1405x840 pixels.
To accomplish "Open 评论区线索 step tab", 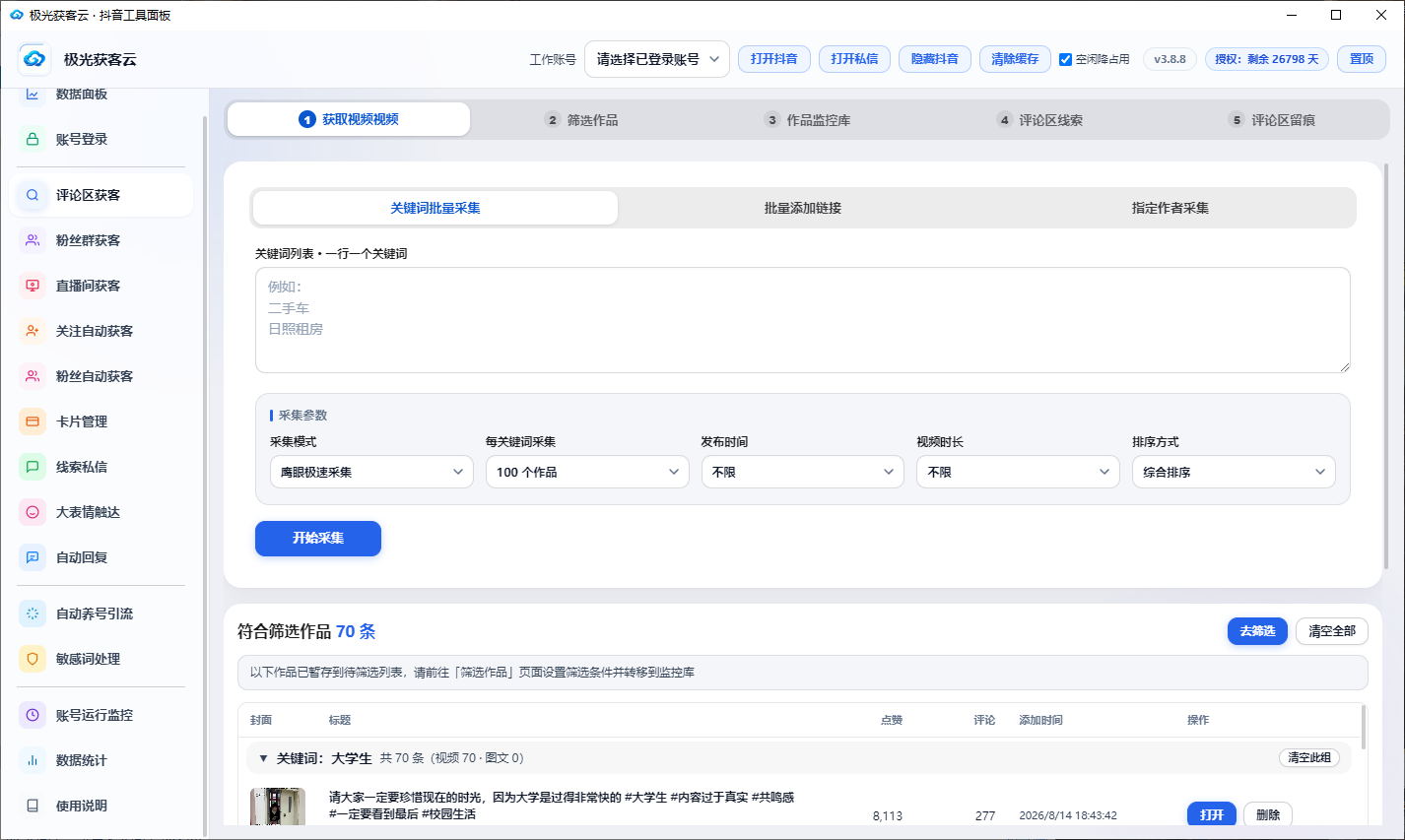I will (x=1039, y=120).
